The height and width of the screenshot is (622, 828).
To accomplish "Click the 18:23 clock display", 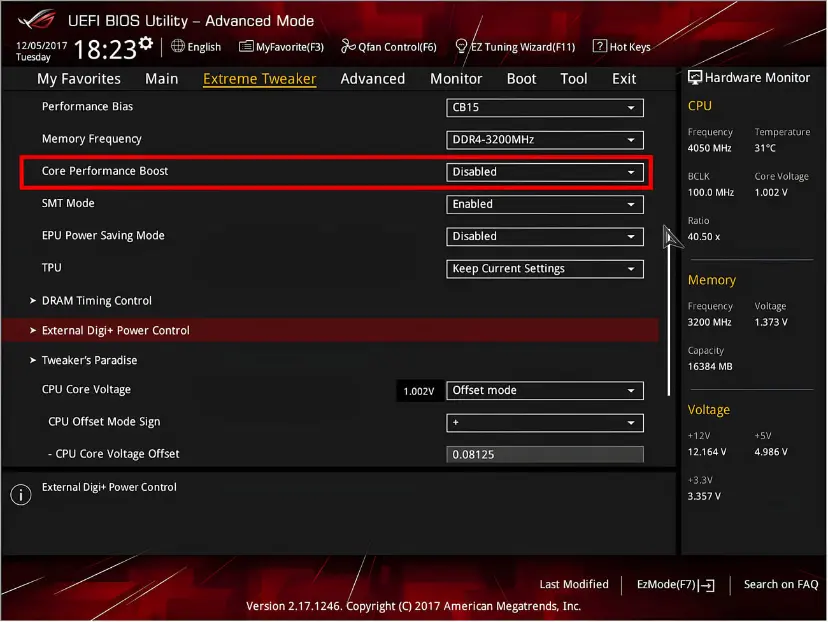I will click(105, 50).
